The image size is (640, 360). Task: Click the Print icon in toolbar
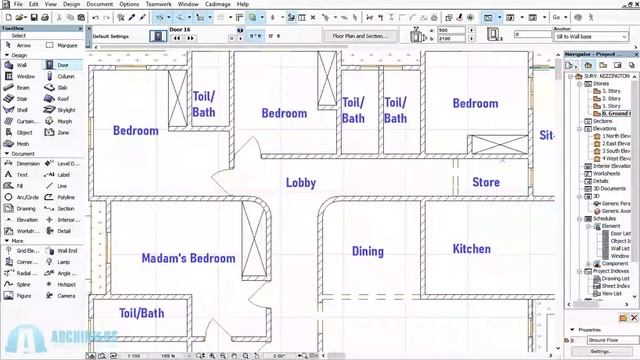[45, 18]
